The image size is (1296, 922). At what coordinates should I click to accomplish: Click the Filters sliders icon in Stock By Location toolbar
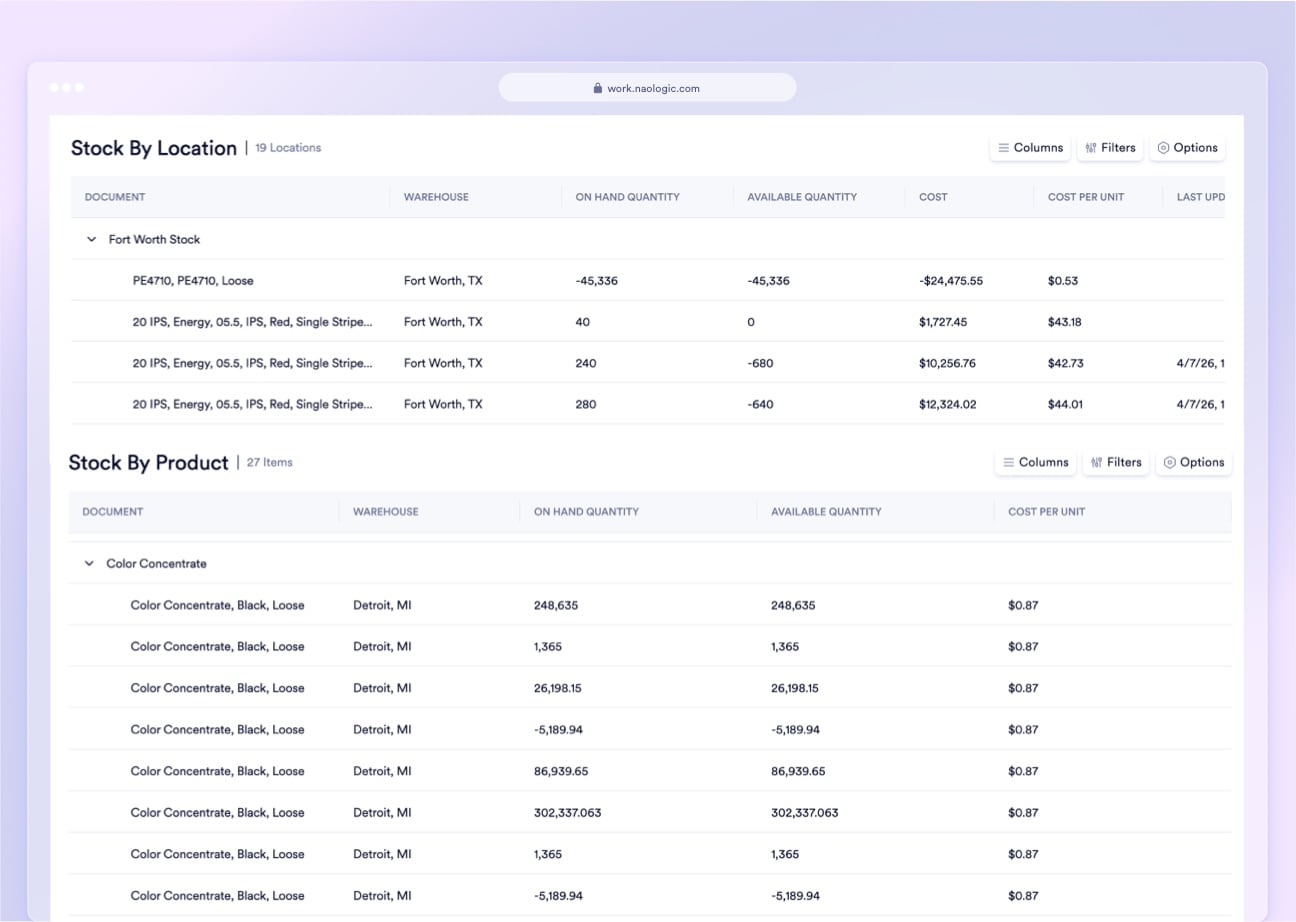tap(1090, 147)
